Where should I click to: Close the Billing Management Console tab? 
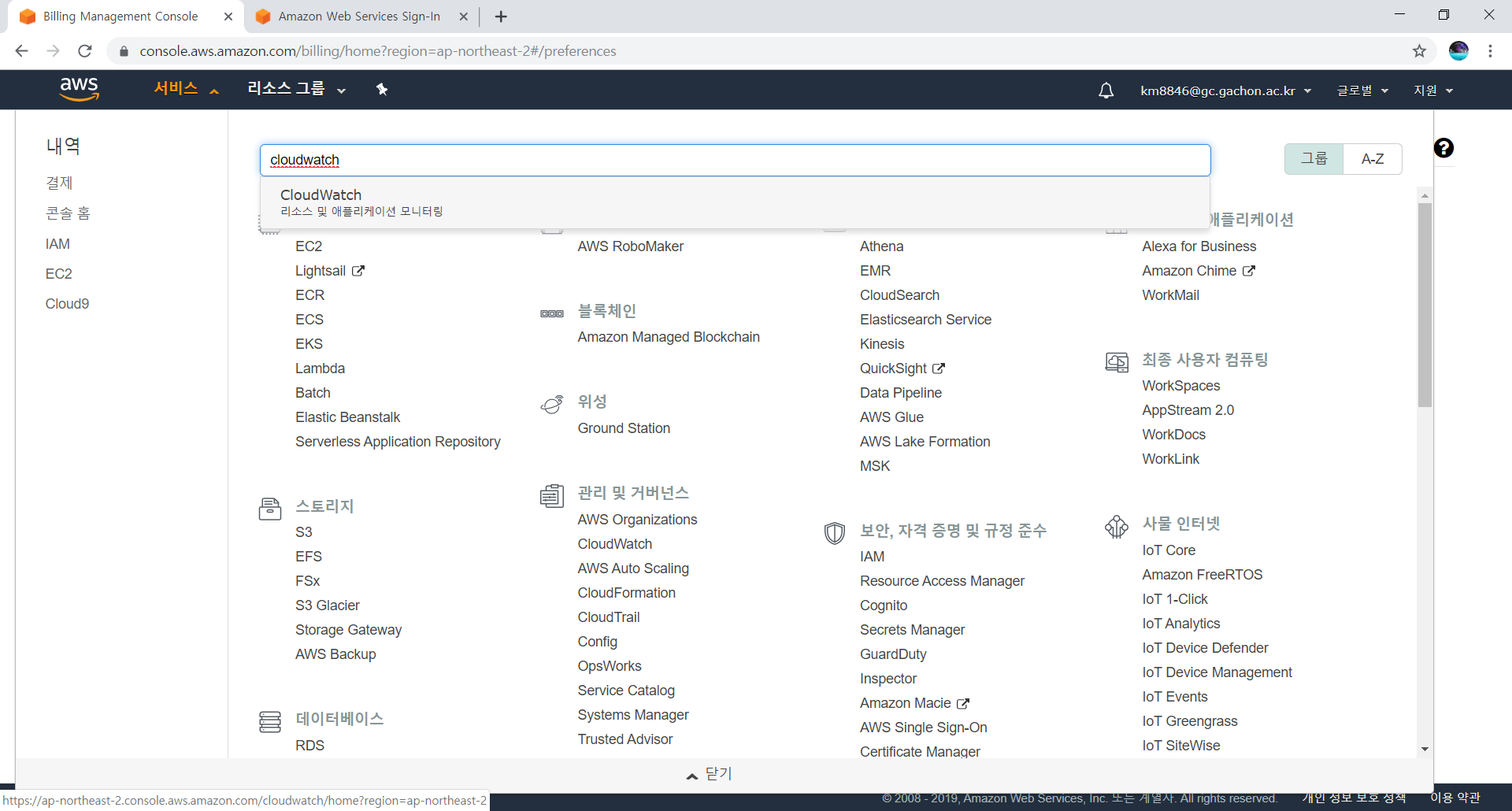tap(228, 17)
